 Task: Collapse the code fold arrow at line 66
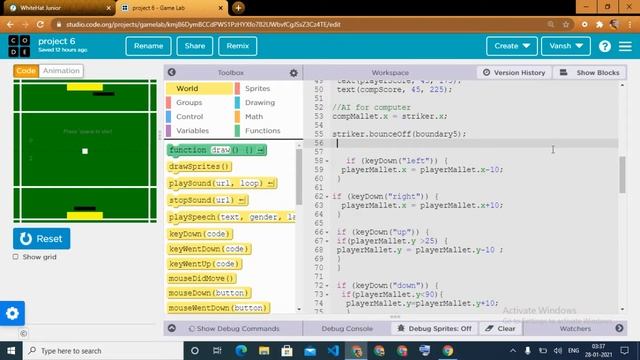tap(327, 232)
